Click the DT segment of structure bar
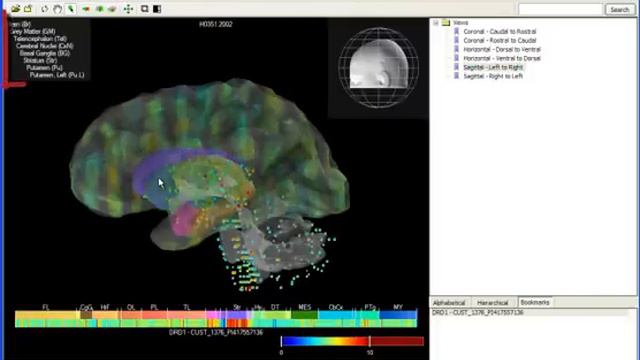The width and height of the screenshot is (640, 360). click(x=276, y=315)
